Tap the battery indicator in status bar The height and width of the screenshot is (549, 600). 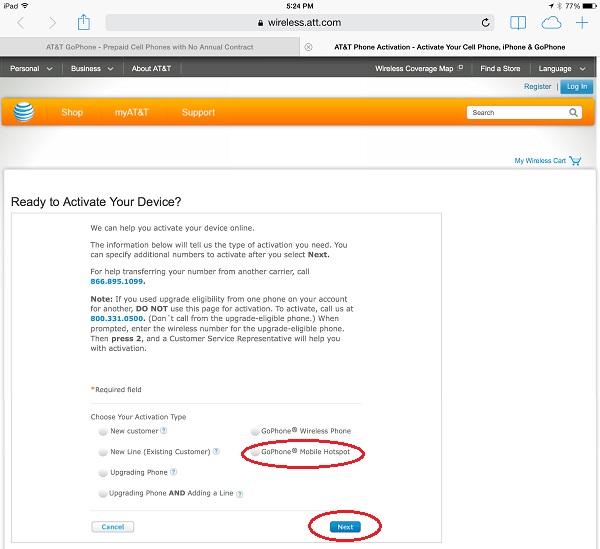(x=589, y=6)
